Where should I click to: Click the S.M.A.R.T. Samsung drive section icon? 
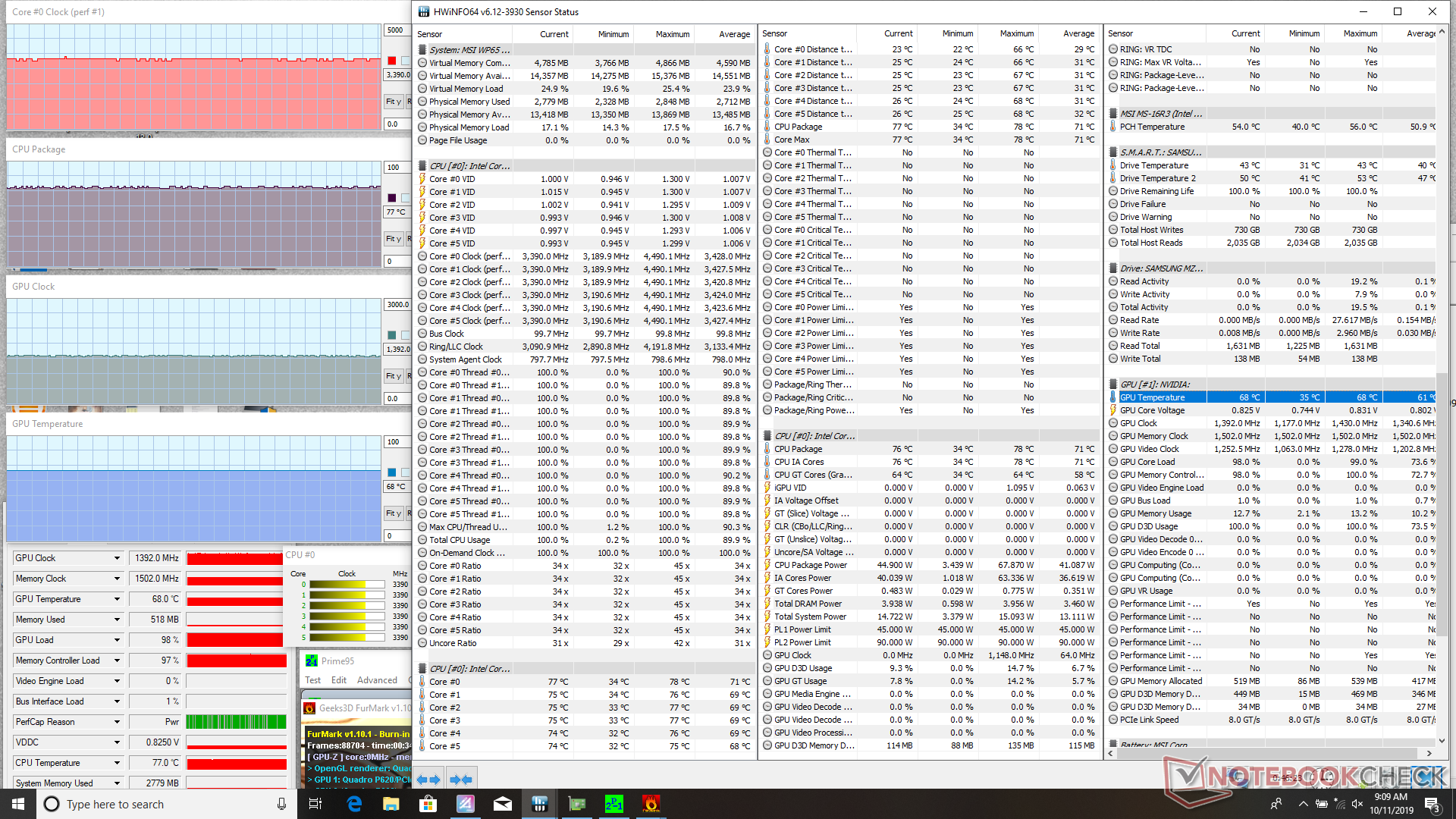click(x=1113, y=152)
